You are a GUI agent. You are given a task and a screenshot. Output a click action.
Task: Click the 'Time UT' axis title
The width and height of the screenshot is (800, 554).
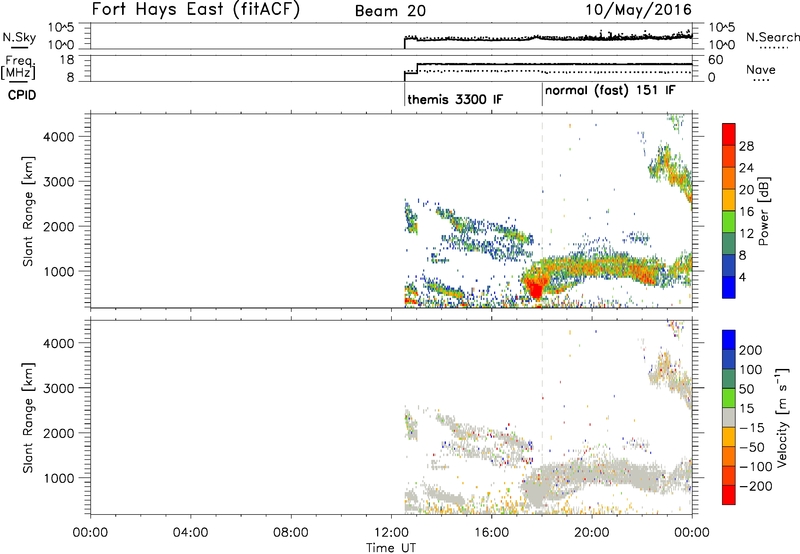[x=391, y=547]
